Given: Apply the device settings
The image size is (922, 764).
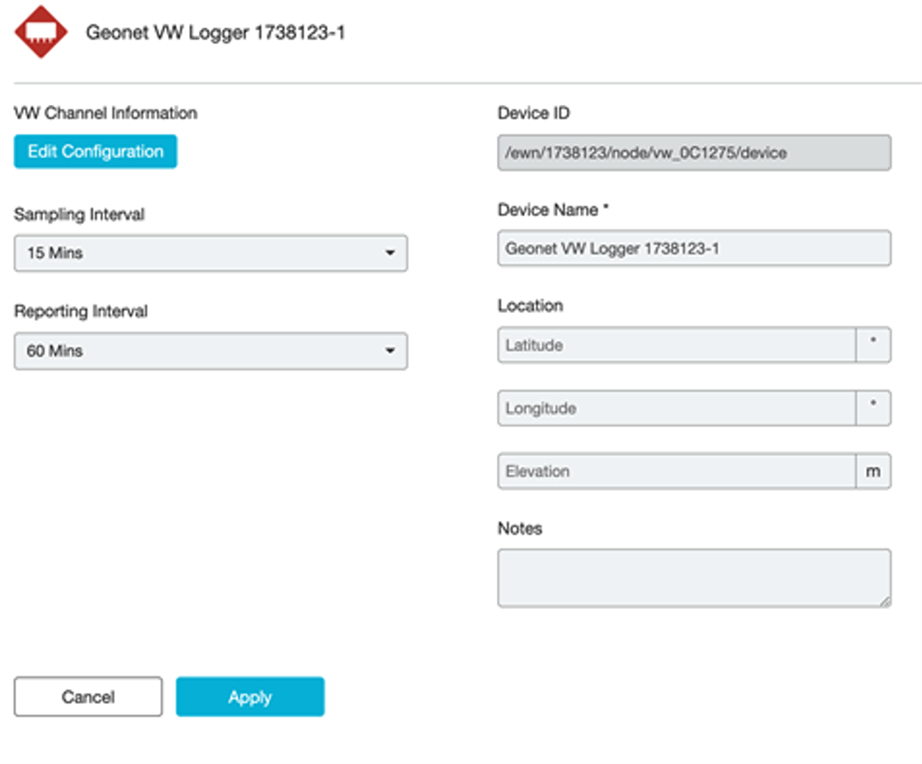Looking at the screenshot, I should point(250,697).
